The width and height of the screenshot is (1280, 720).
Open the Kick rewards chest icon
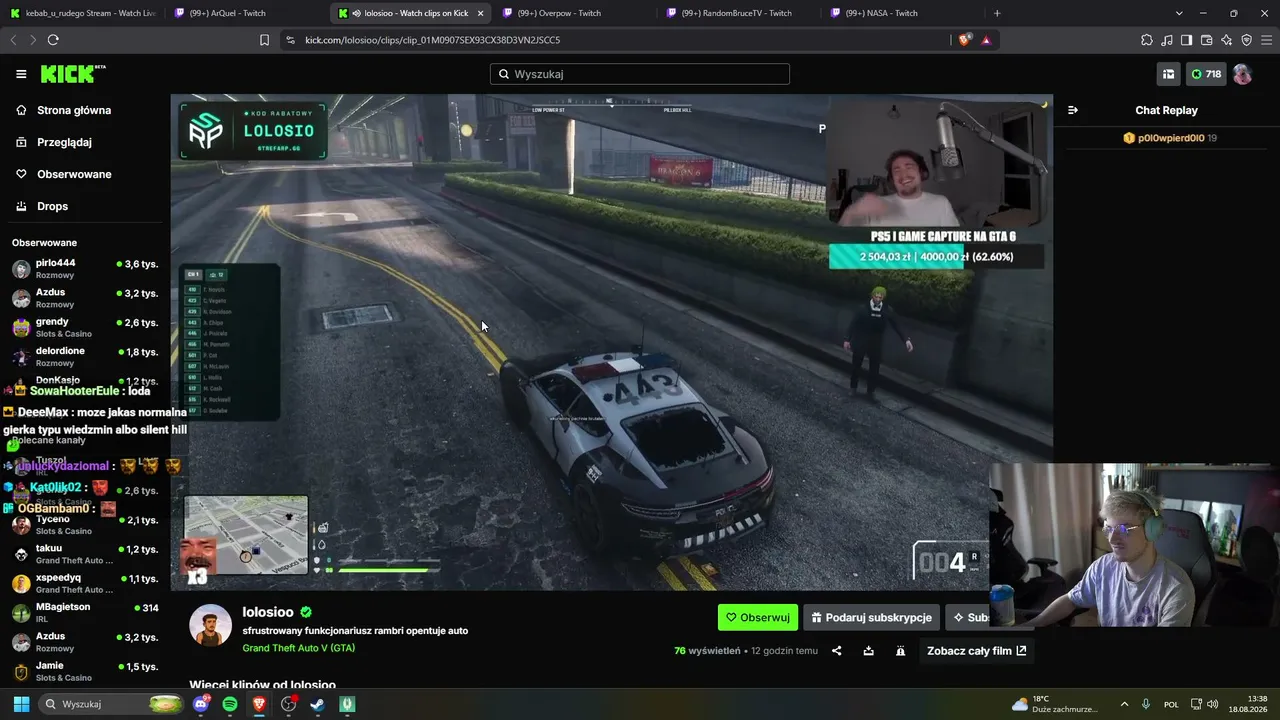coord(1168,74)
